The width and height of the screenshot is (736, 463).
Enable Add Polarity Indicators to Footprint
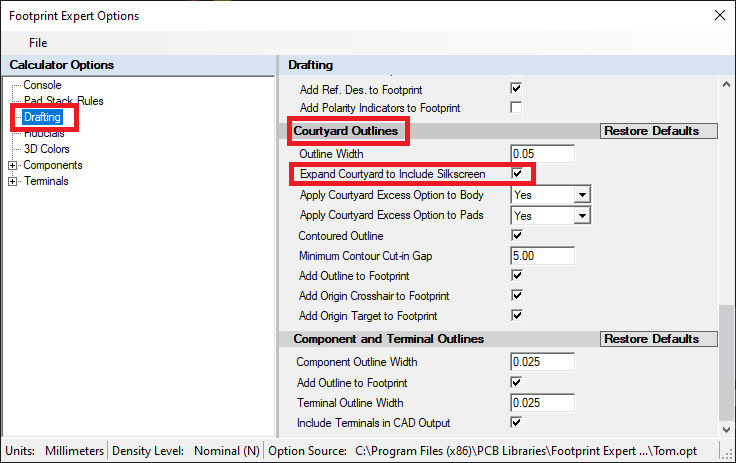tap(517, 107)
